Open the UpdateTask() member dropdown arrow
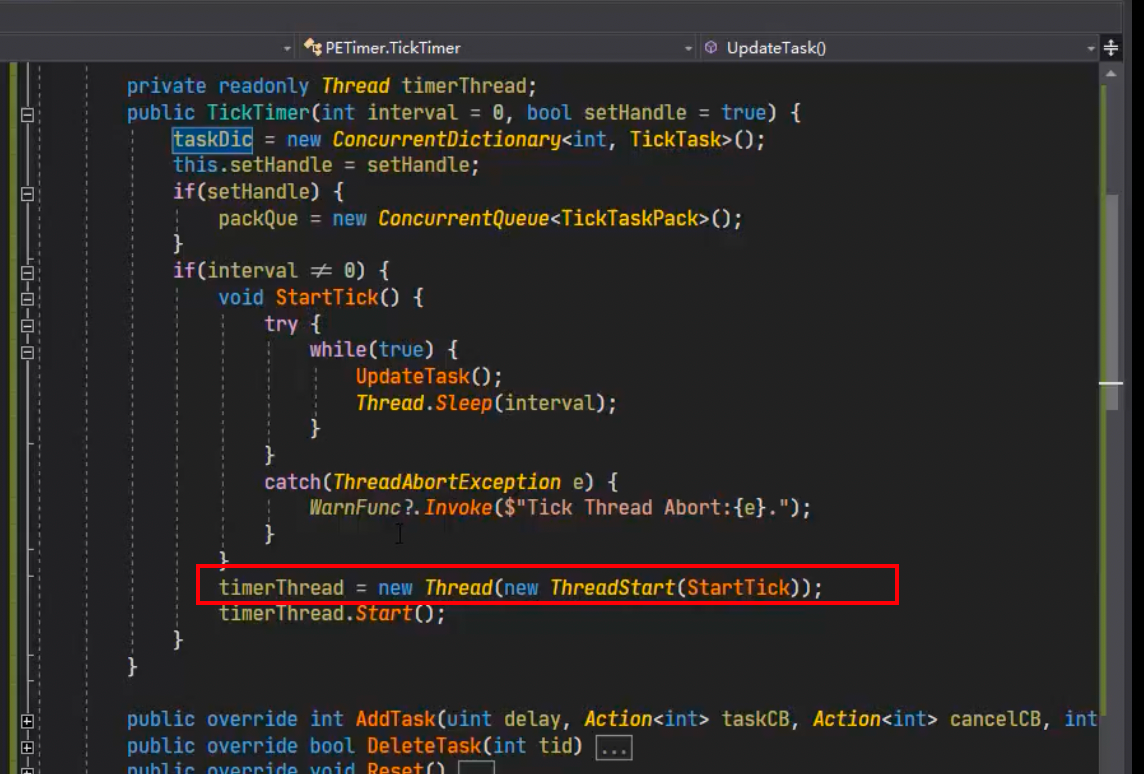1144x774 pixels. 1091,48
